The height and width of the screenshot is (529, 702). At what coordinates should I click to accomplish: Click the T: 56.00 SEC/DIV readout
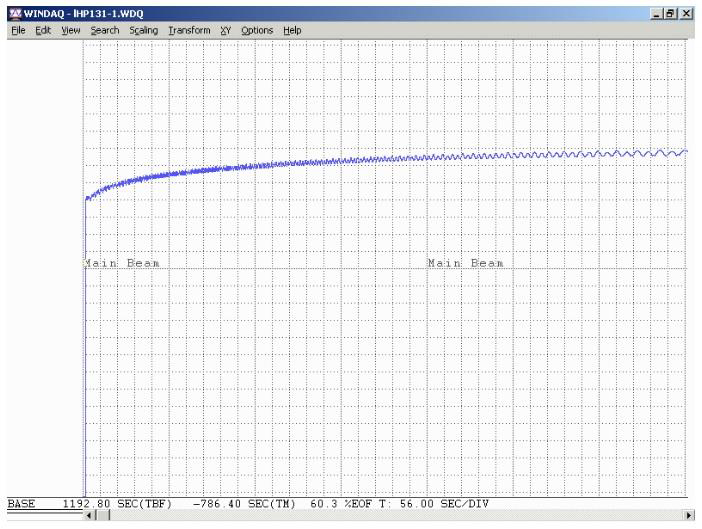tap(434, 504)
